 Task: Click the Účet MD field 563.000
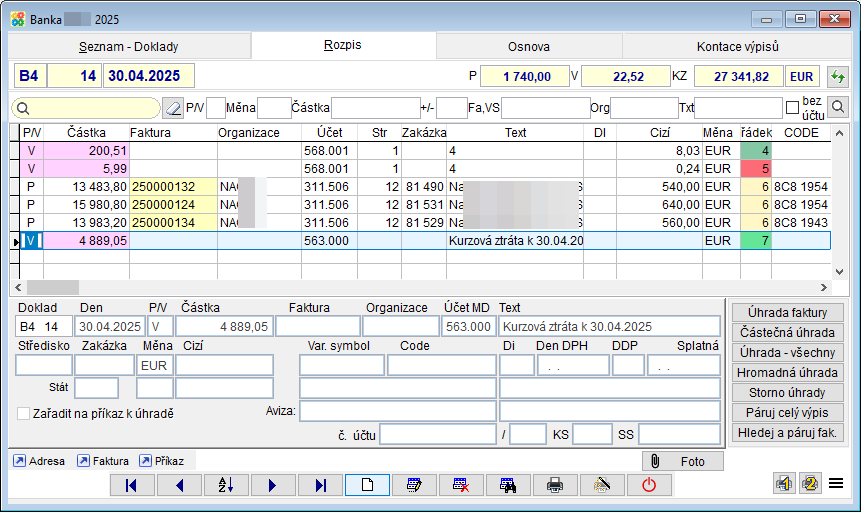[468, 327]
